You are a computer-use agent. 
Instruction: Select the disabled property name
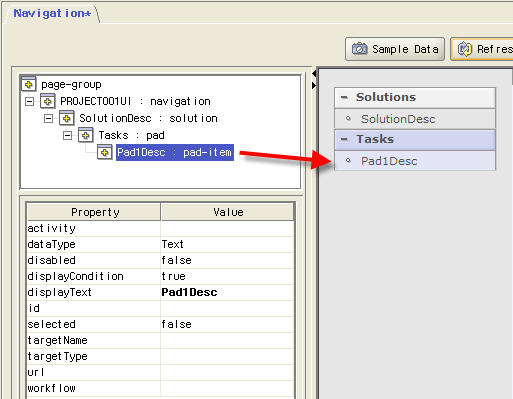point(94,260)
